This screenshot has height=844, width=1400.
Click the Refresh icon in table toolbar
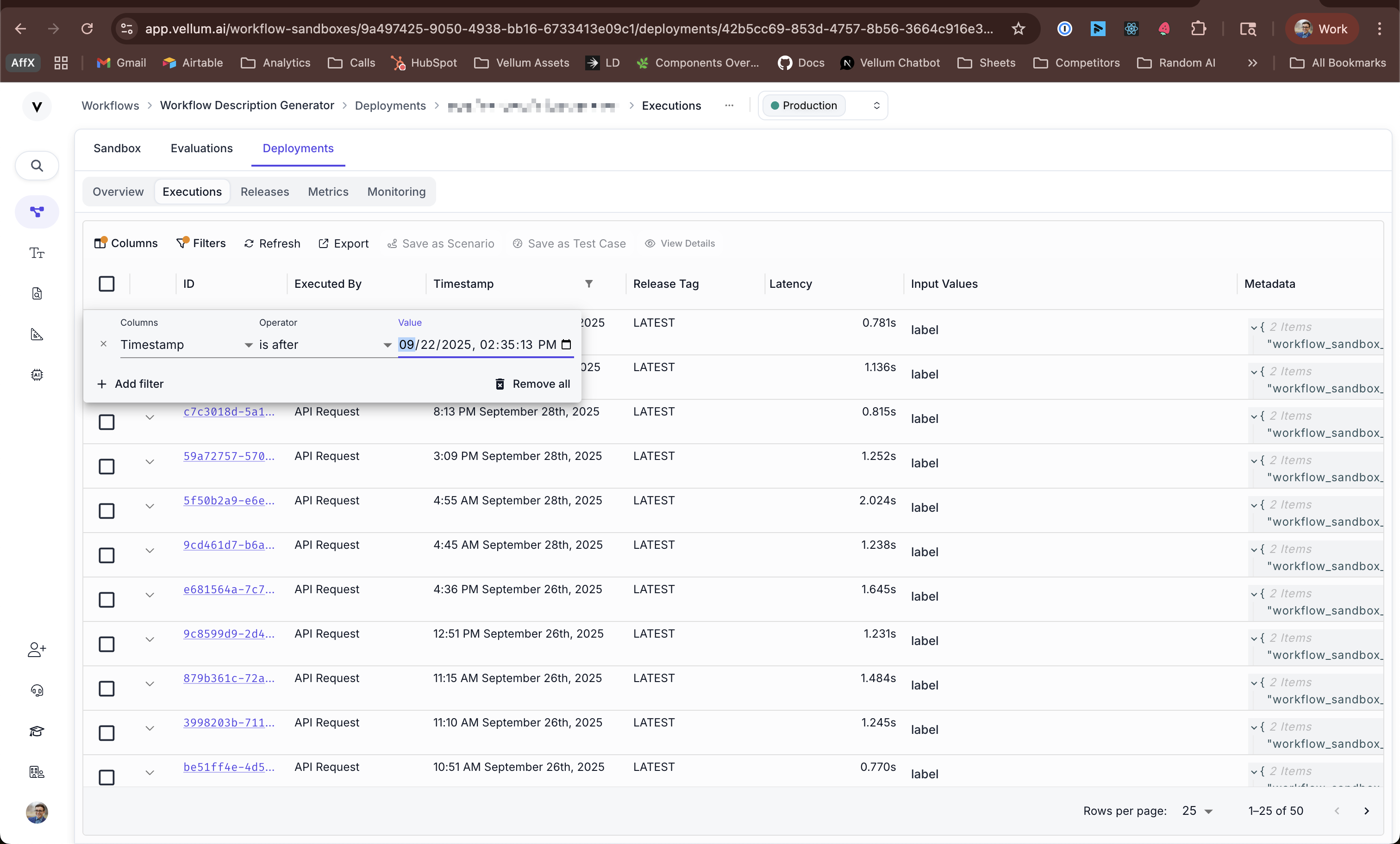(x=249, y=243)
